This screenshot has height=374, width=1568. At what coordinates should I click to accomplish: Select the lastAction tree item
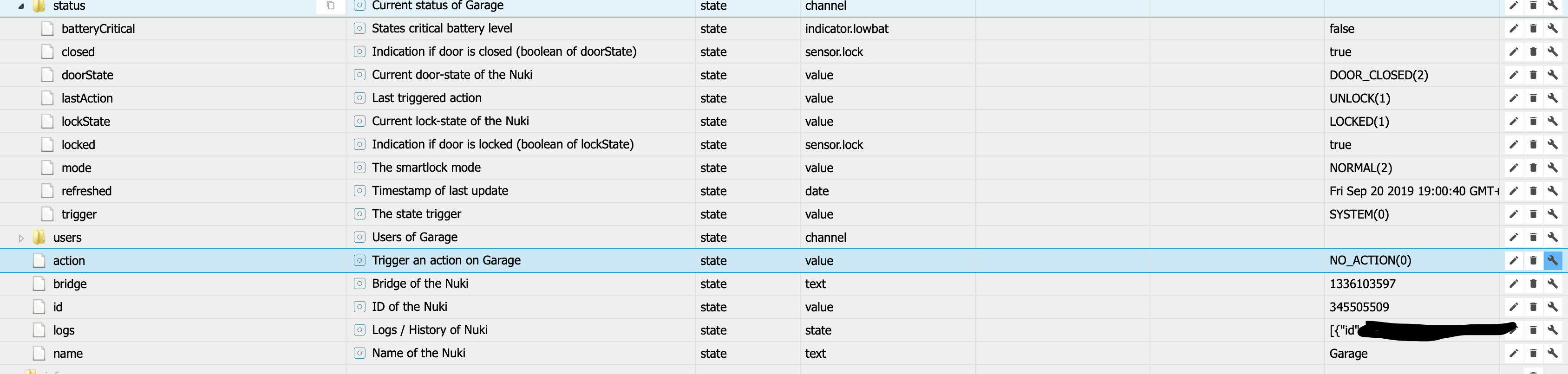86,98
